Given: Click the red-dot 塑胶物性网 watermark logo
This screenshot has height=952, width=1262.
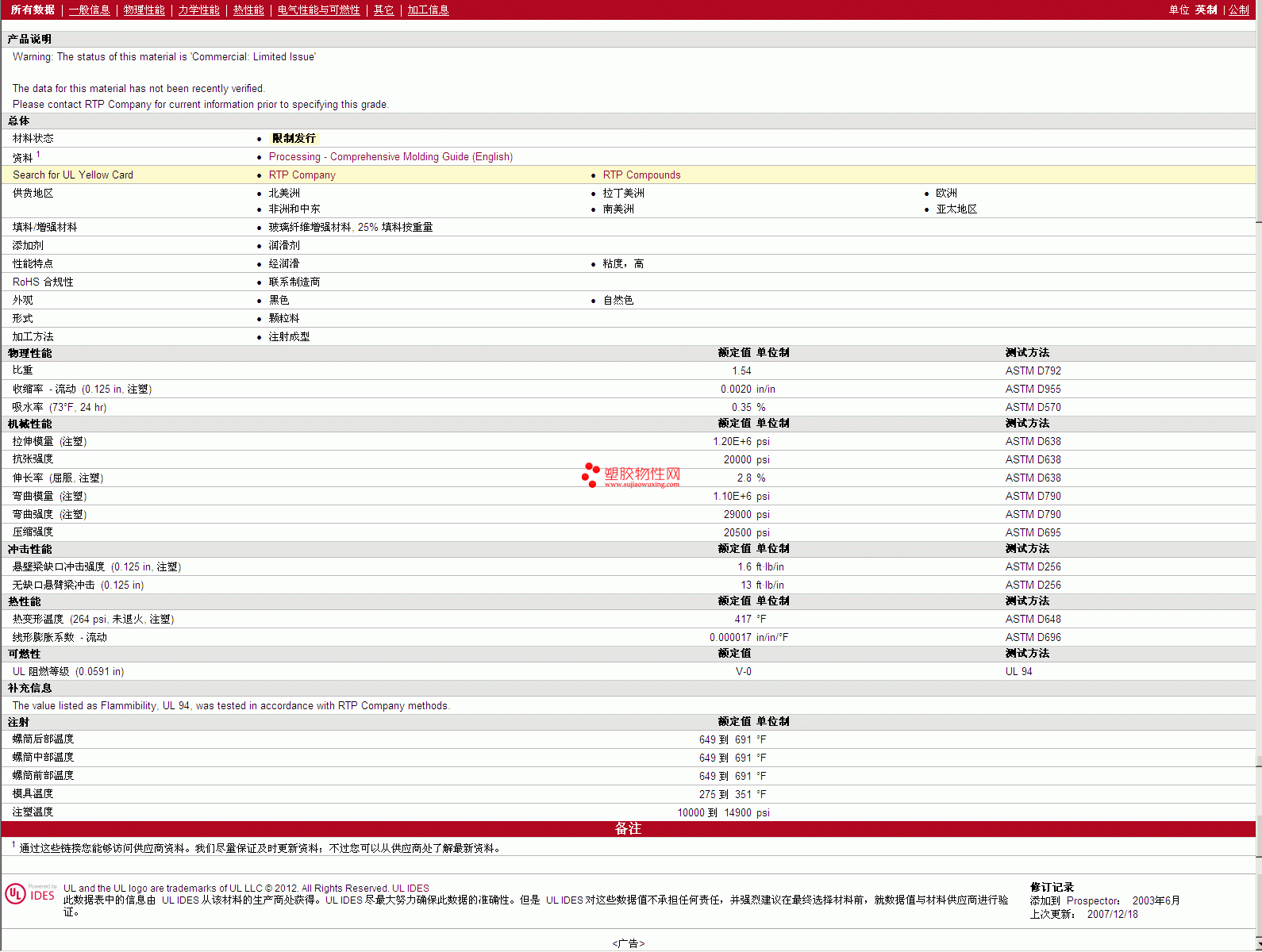Looking at the screenshot, I should [x=631, y=475].
